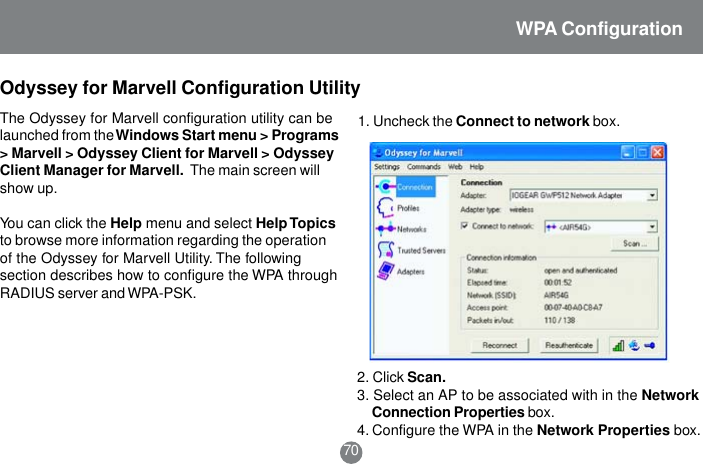Open the Trusted Servers sidebar icon
703x464 pixels.
(x=386, y=250)
